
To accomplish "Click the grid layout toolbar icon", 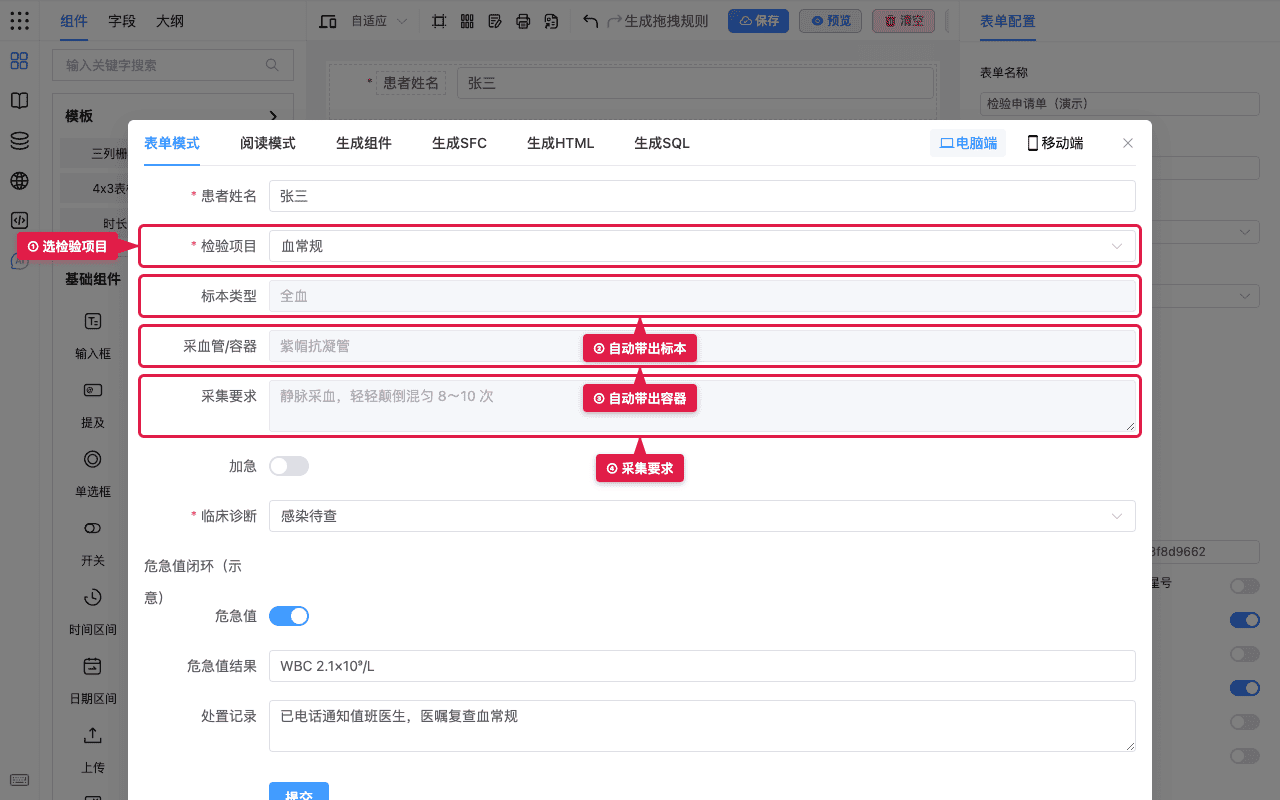I will [467, 21].
